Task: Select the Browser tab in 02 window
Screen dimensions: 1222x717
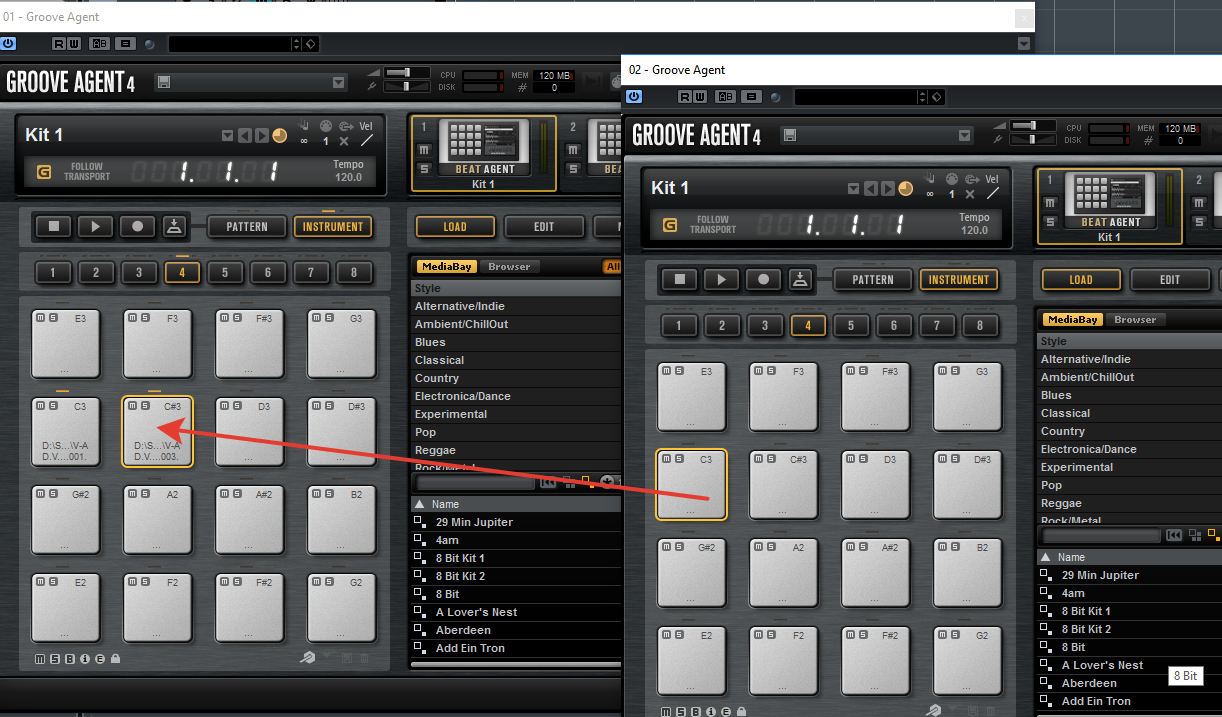Action: click(x=1135, y=320)
